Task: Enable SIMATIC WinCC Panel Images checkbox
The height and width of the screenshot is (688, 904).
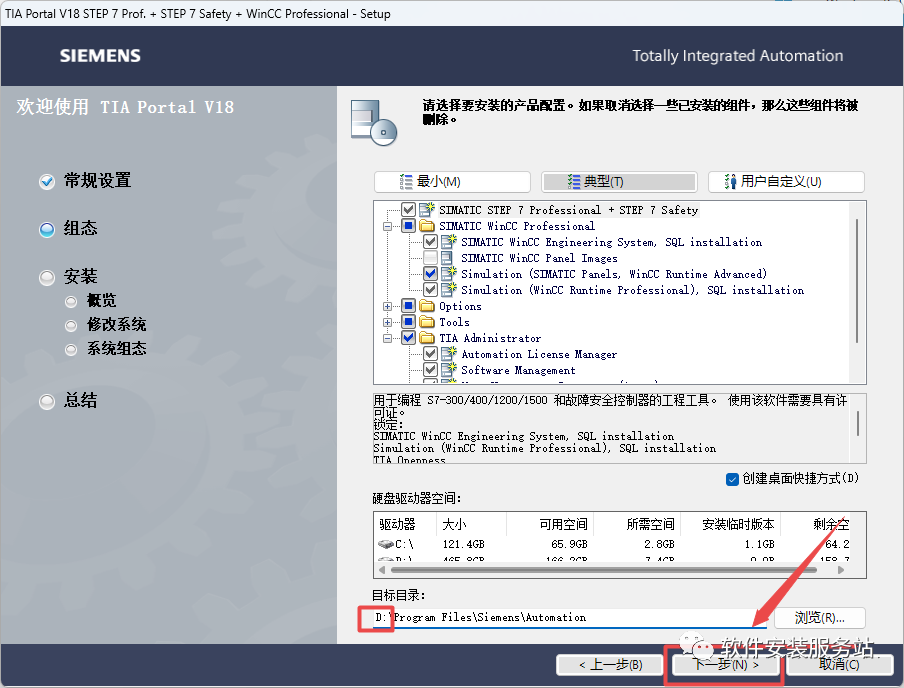Action: click(x=430, y=258)
